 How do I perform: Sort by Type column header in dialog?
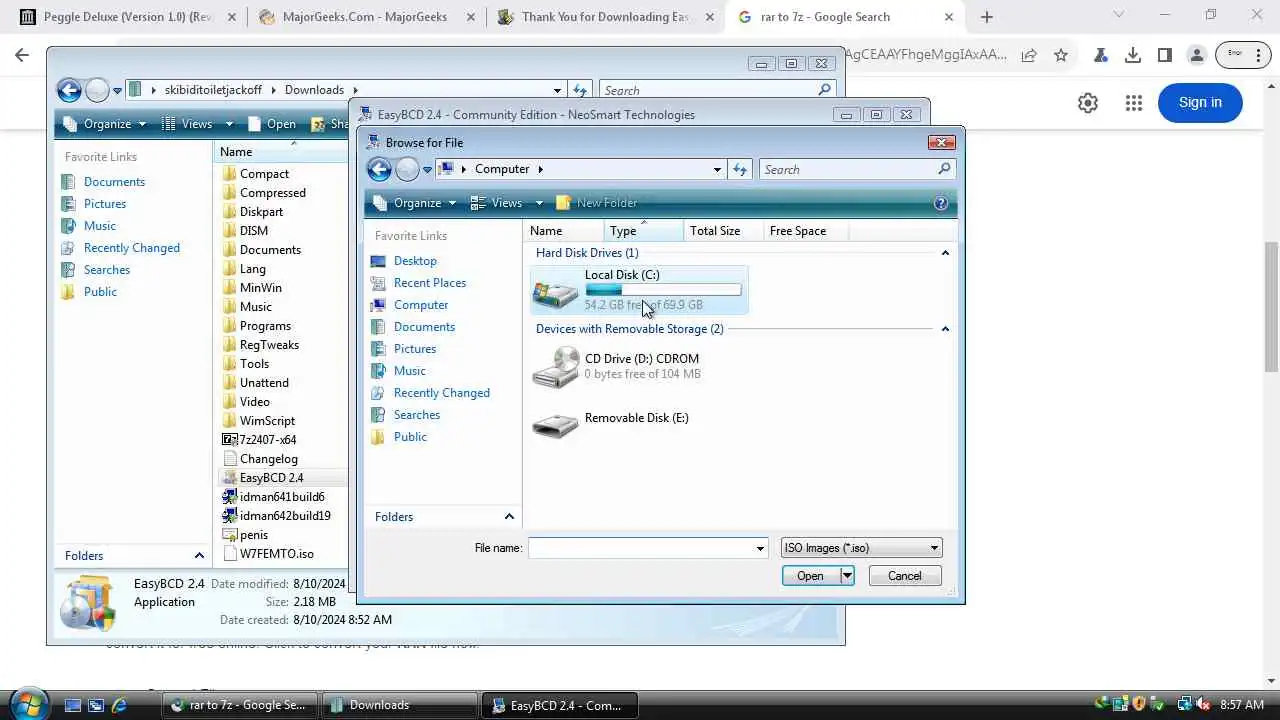click(643, 231)
